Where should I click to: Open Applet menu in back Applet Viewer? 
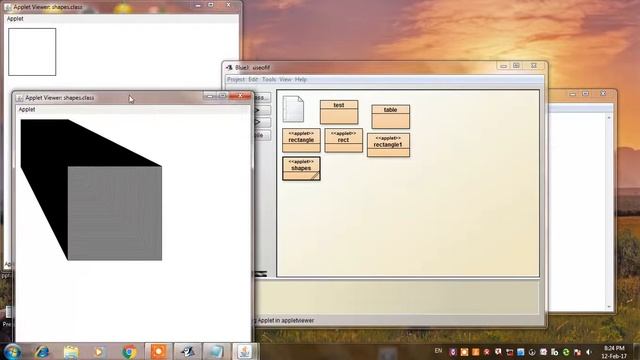[15, 19]
